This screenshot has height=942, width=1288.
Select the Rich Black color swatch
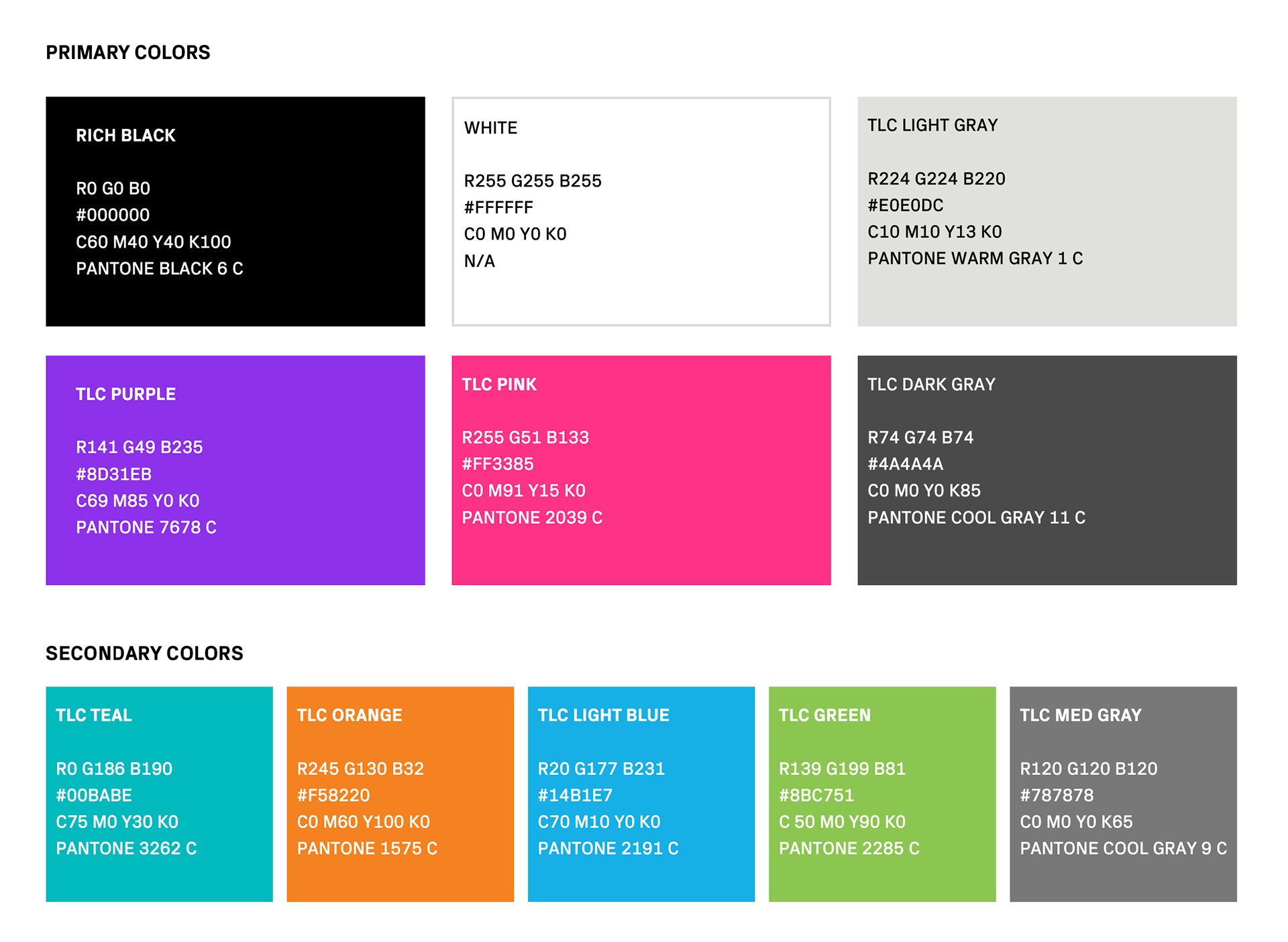(x=235, y=211)
